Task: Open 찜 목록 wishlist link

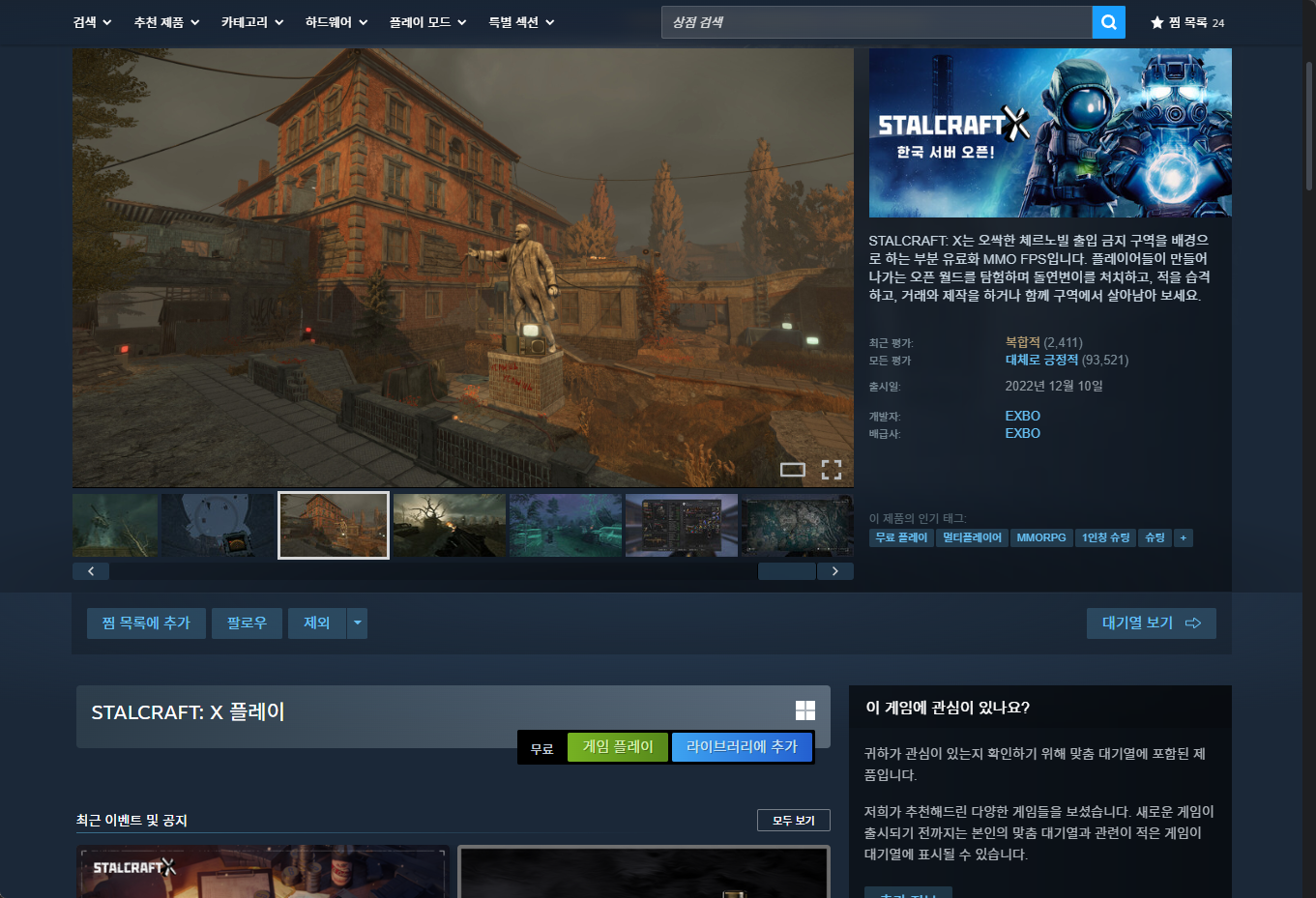Action: tap(1187, 22)
